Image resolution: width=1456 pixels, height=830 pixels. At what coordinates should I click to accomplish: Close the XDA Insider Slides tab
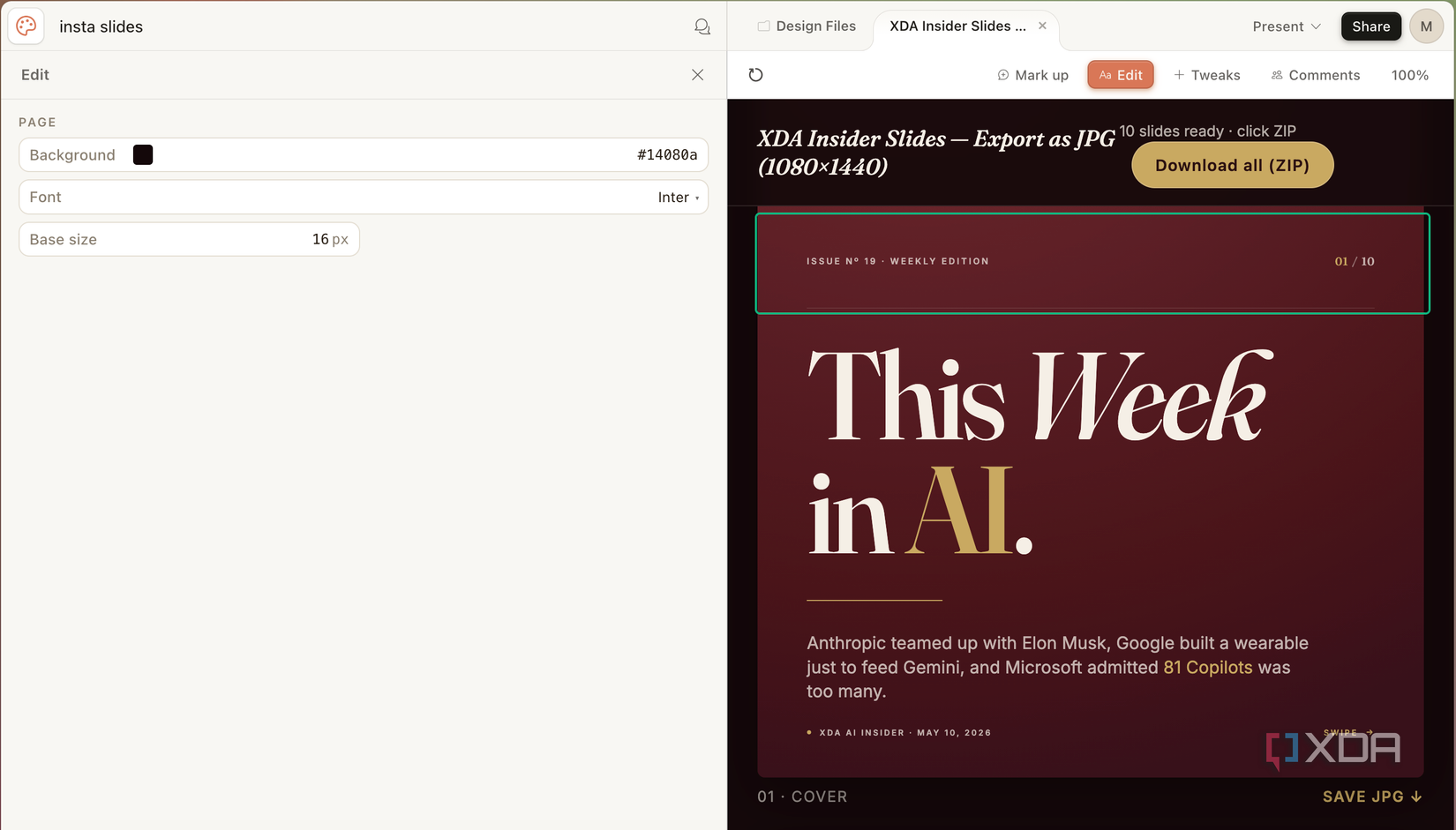pyautogui.click(x=1042, y=26)
